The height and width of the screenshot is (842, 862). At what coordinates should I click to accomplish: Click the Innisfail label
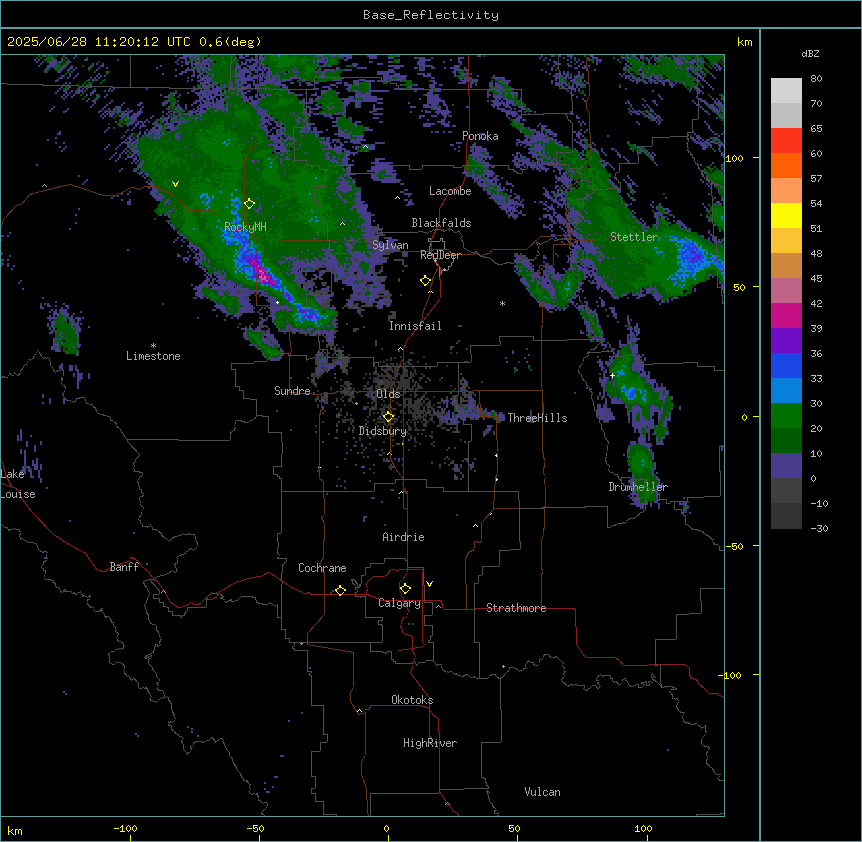(415, 326)
